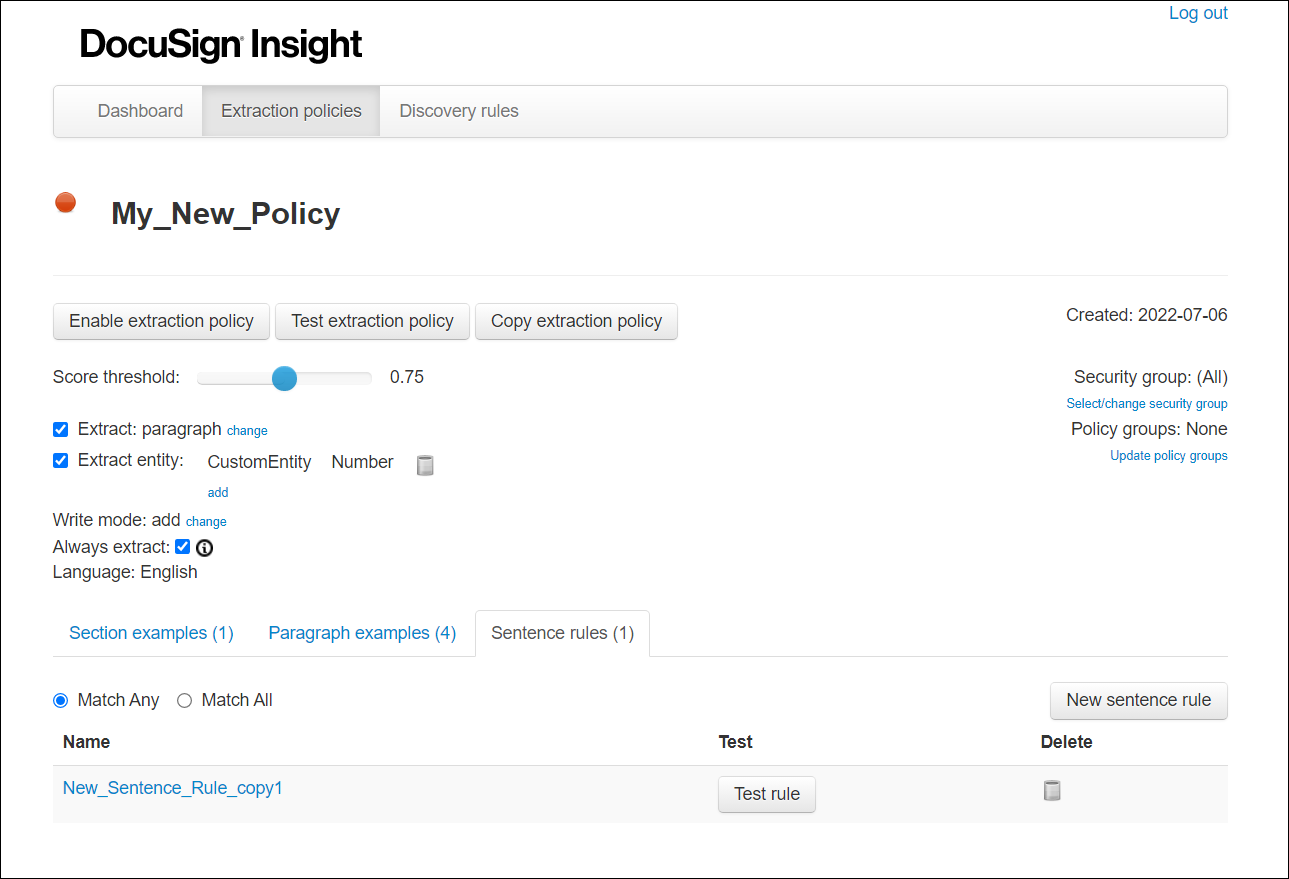Click add link under Extract entity
This screenshot has height=879, width=1289.
point(218,492)
